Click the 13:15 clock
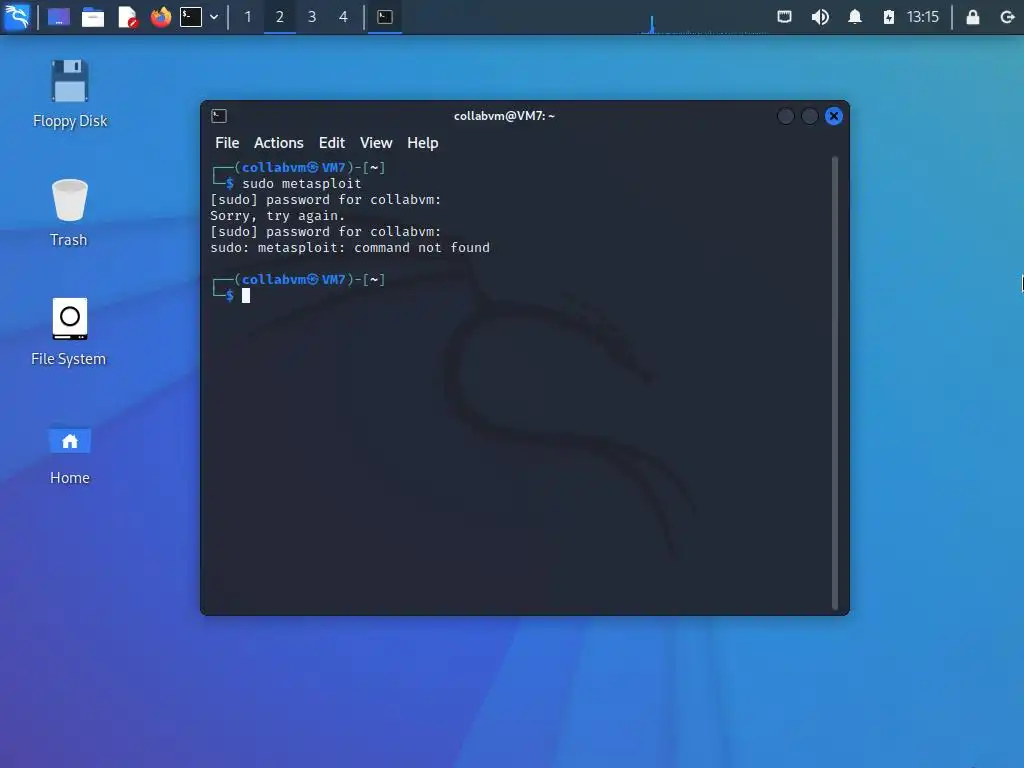 923,17
